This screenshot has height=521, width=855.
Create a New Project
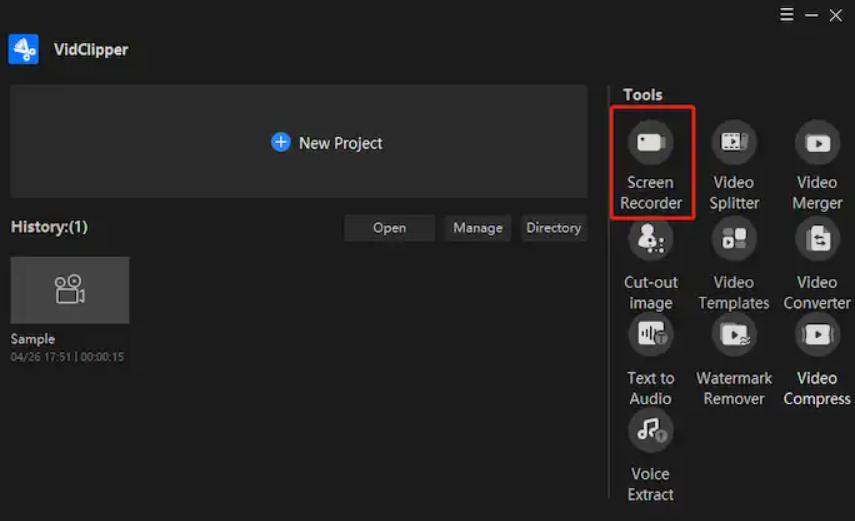click(x=327, y=143)
